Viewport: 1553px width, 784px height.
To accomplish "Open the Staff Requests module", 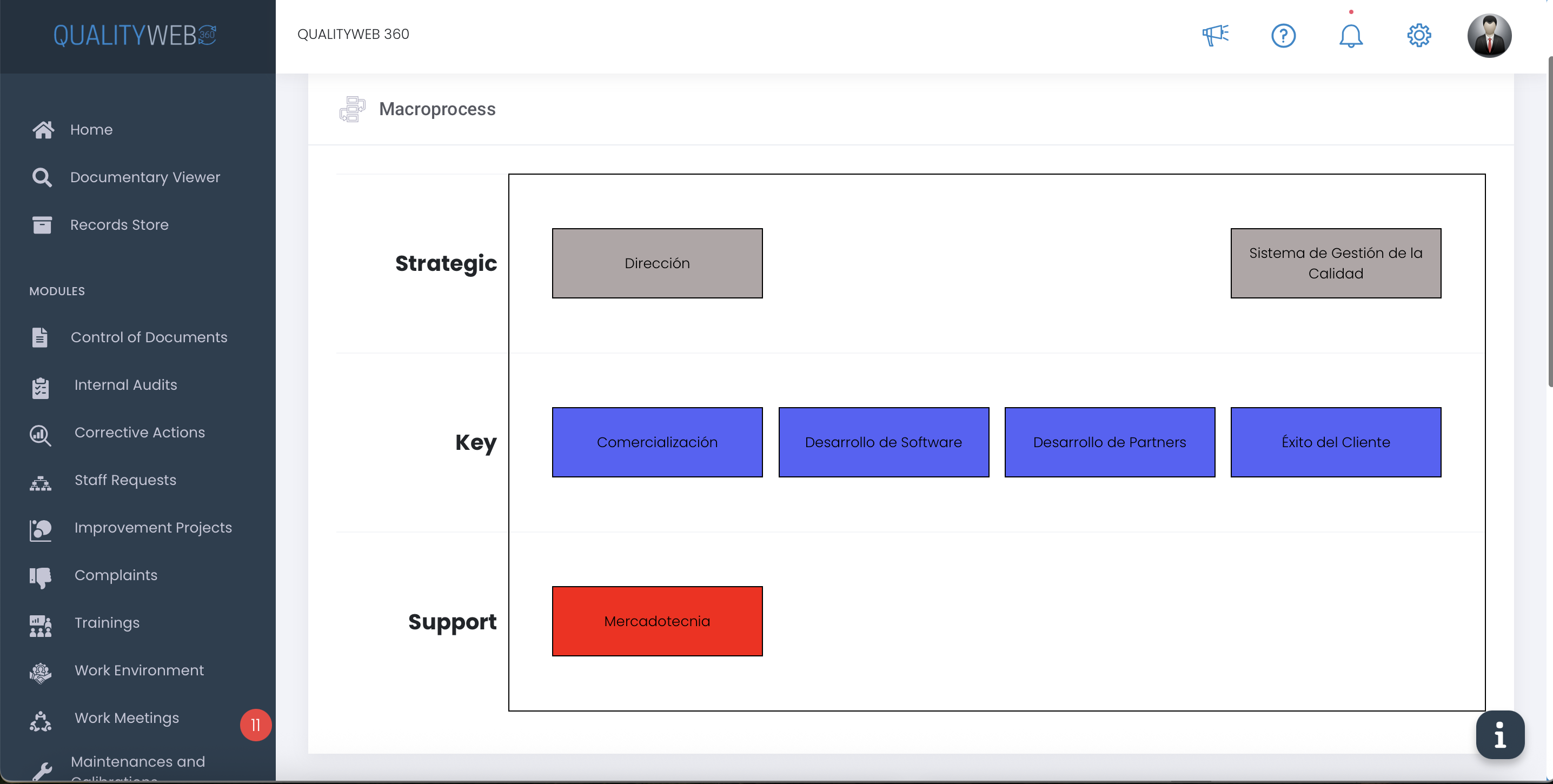I will [x=125, y=480].
